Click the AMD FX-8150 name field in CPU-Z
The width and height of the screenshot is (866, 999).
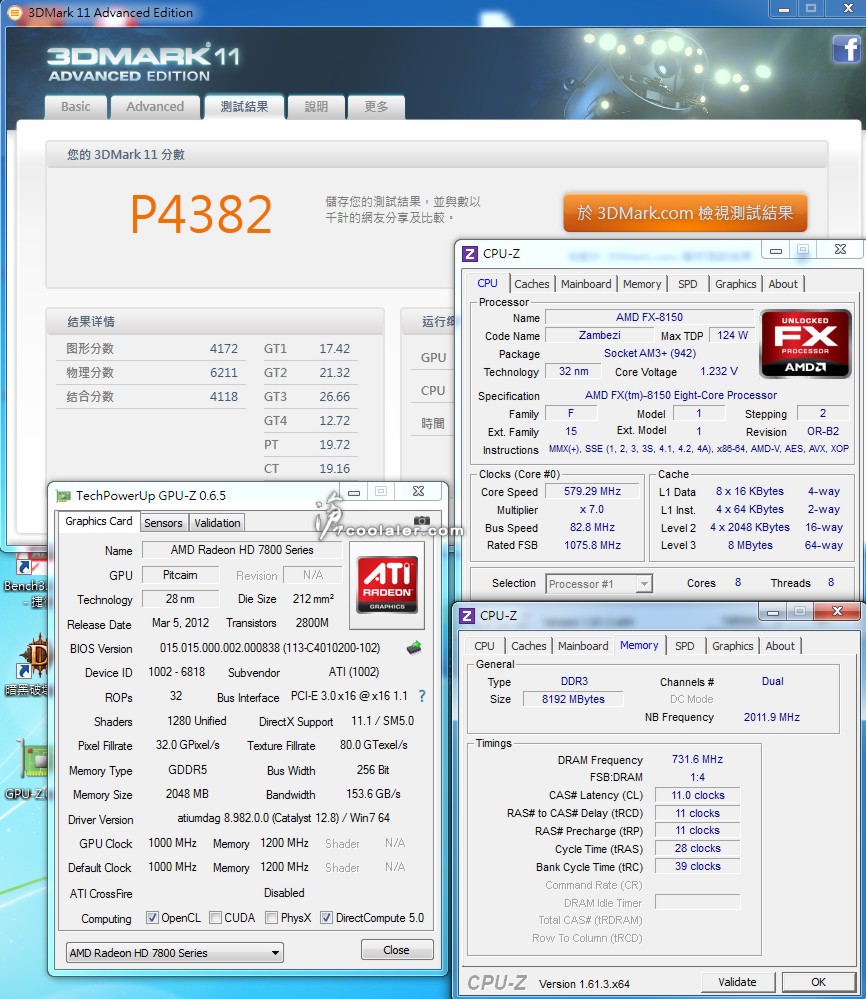point(649,317)
